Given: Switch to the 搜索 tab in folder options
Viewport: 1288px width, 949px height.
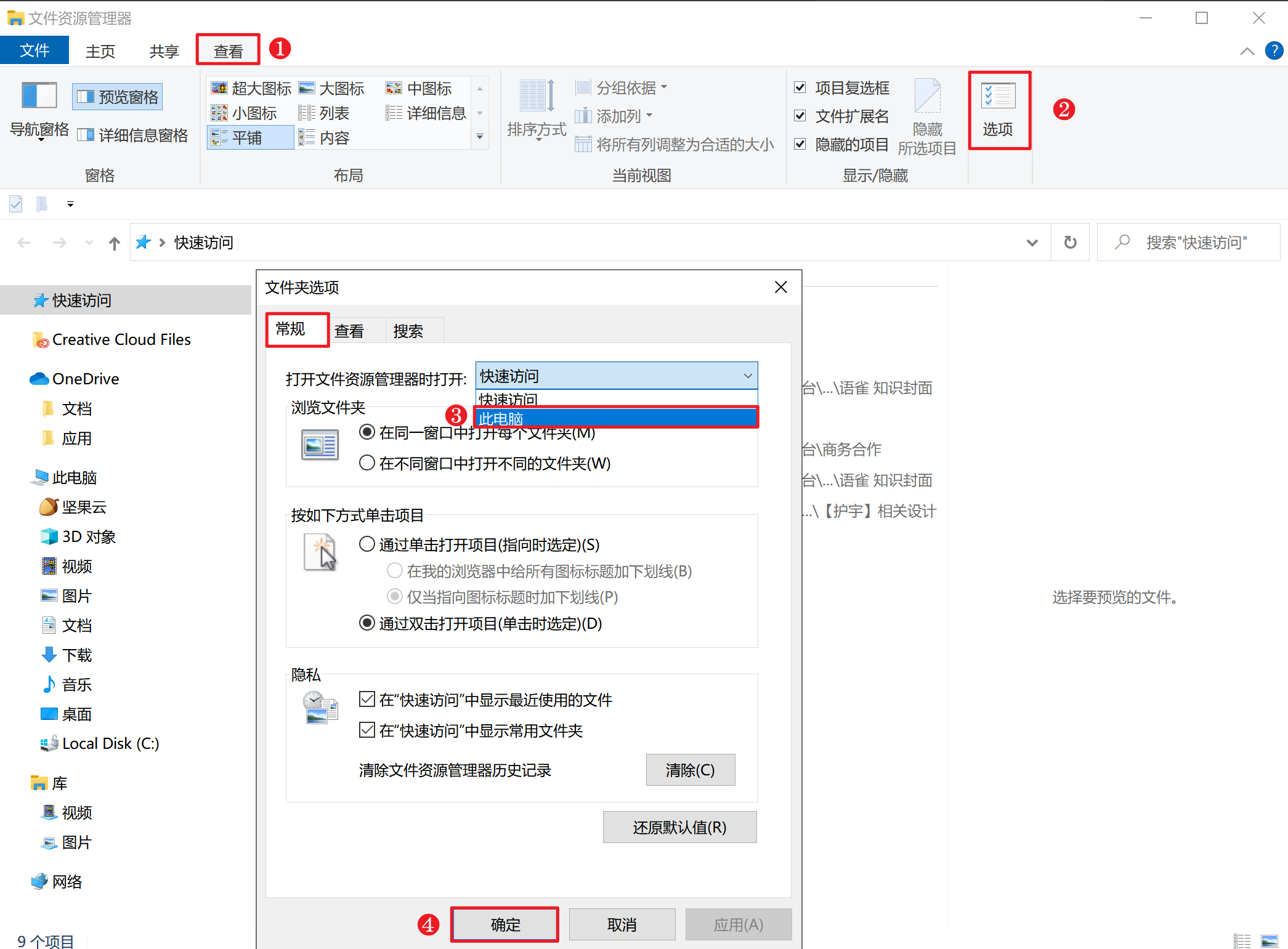Looking at the screenshot, I should tap(408, 331).
